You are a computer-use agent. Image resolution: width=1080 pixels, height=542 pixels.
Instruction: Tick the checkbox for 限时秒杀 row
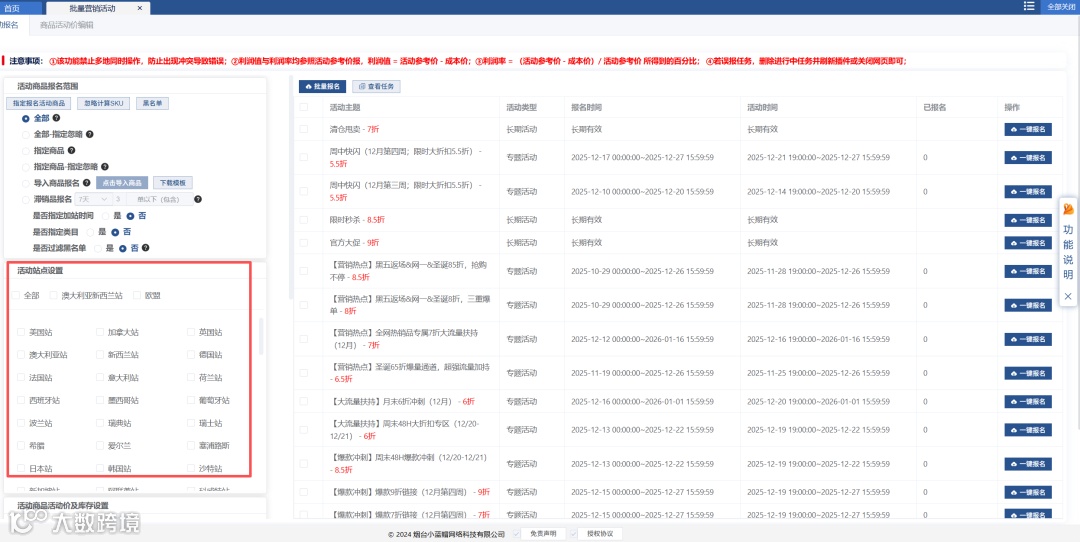(x=304, y=220)
